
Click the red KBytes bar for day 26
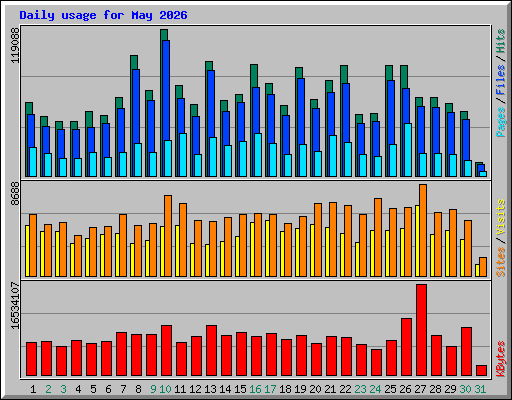click(x=406, y=347)
